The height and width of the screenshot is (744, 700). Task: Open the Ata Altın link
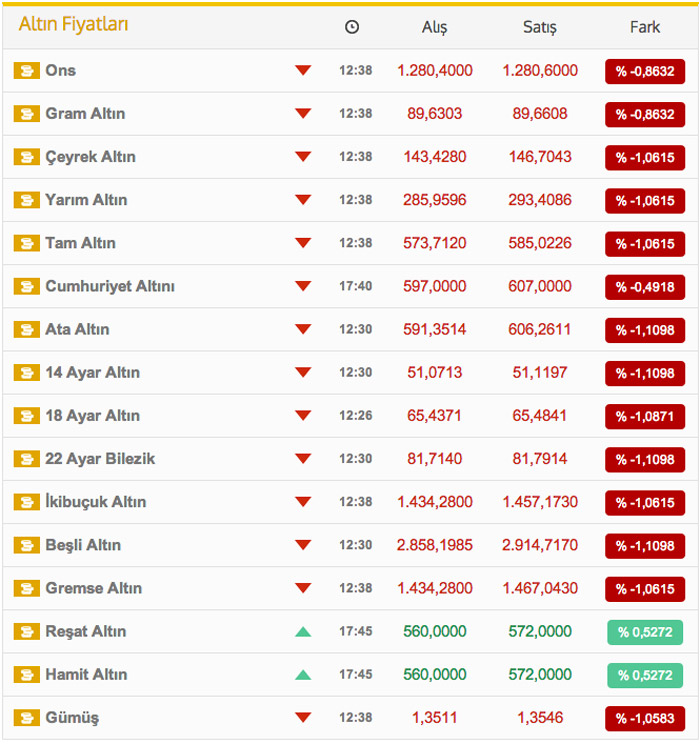(77, 330)
